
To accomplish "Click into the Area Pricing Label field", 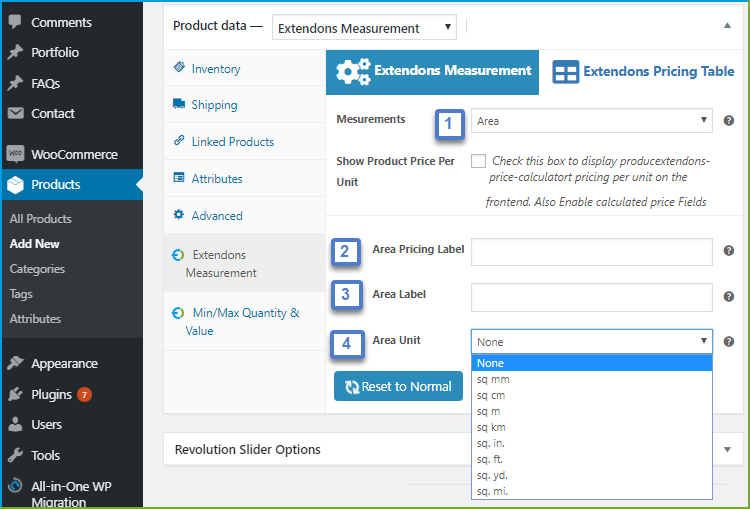I will point(592,252).
